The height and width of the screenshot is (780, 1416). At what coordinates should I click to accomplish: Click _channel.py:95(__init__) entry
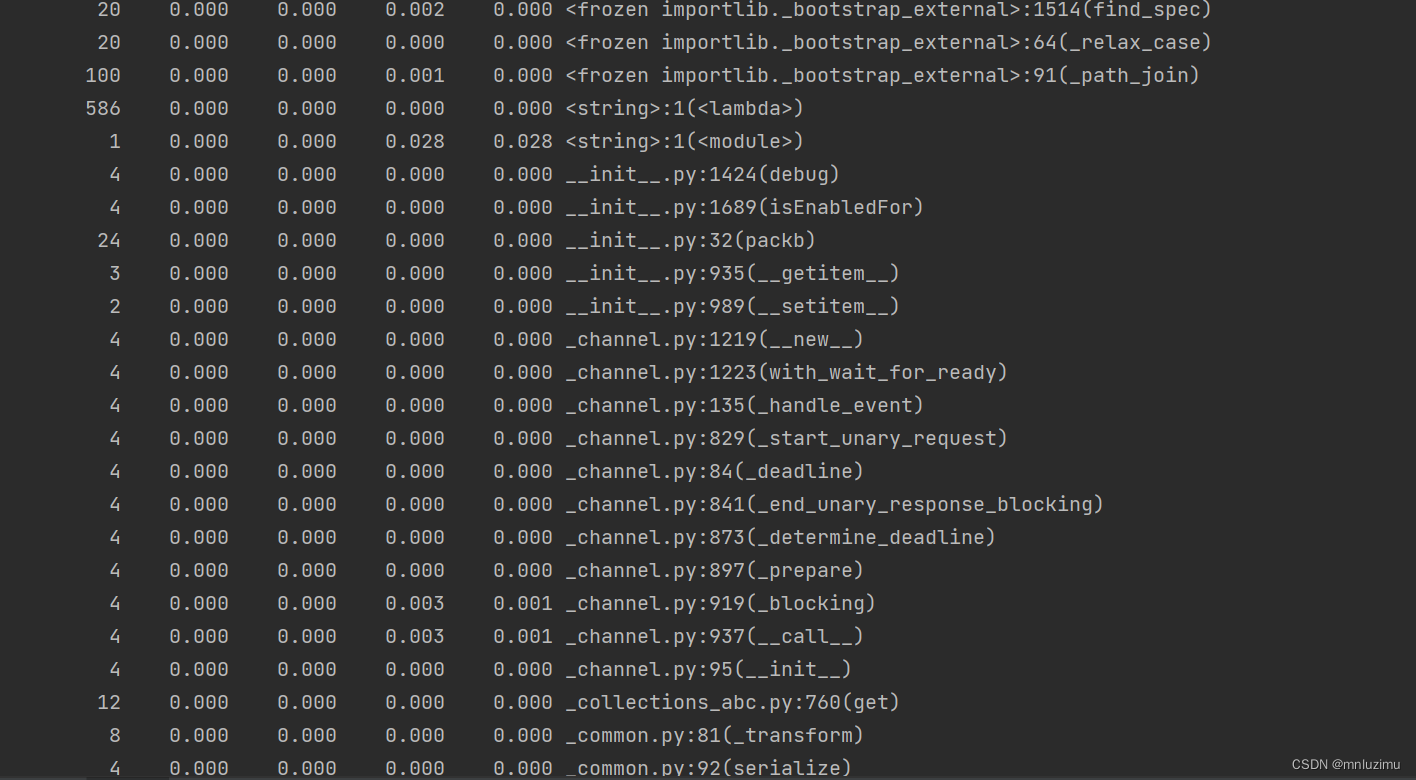pos(708,670)
